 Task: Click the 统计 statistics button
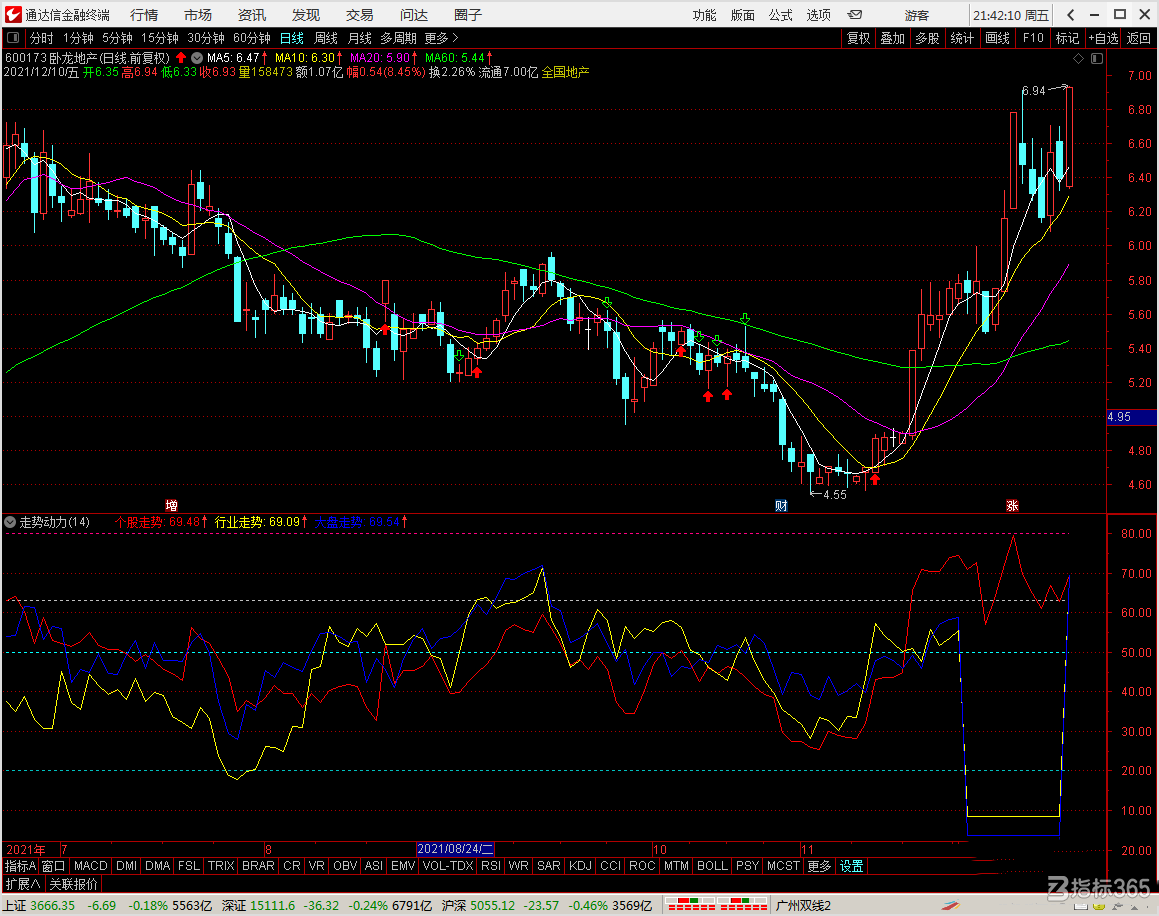(962, 38)
